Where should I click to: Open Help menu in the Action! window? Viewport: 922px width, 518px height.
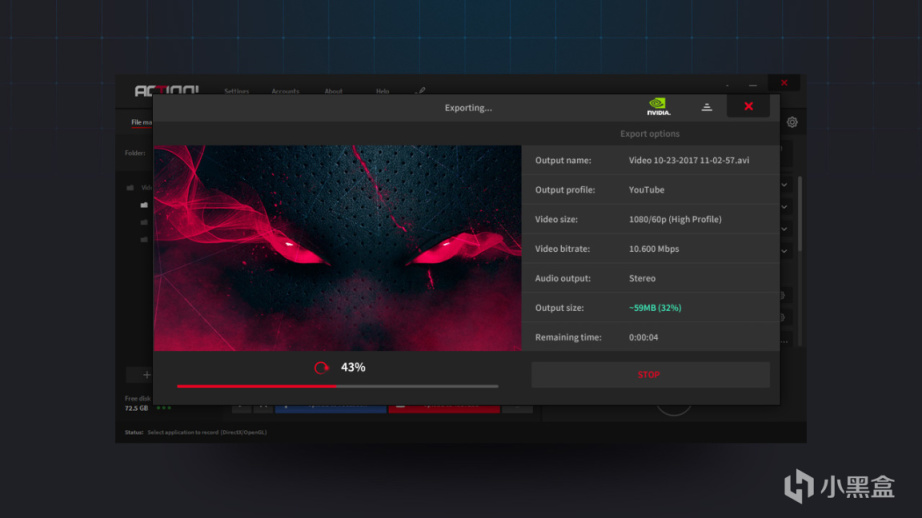point(382,91)
